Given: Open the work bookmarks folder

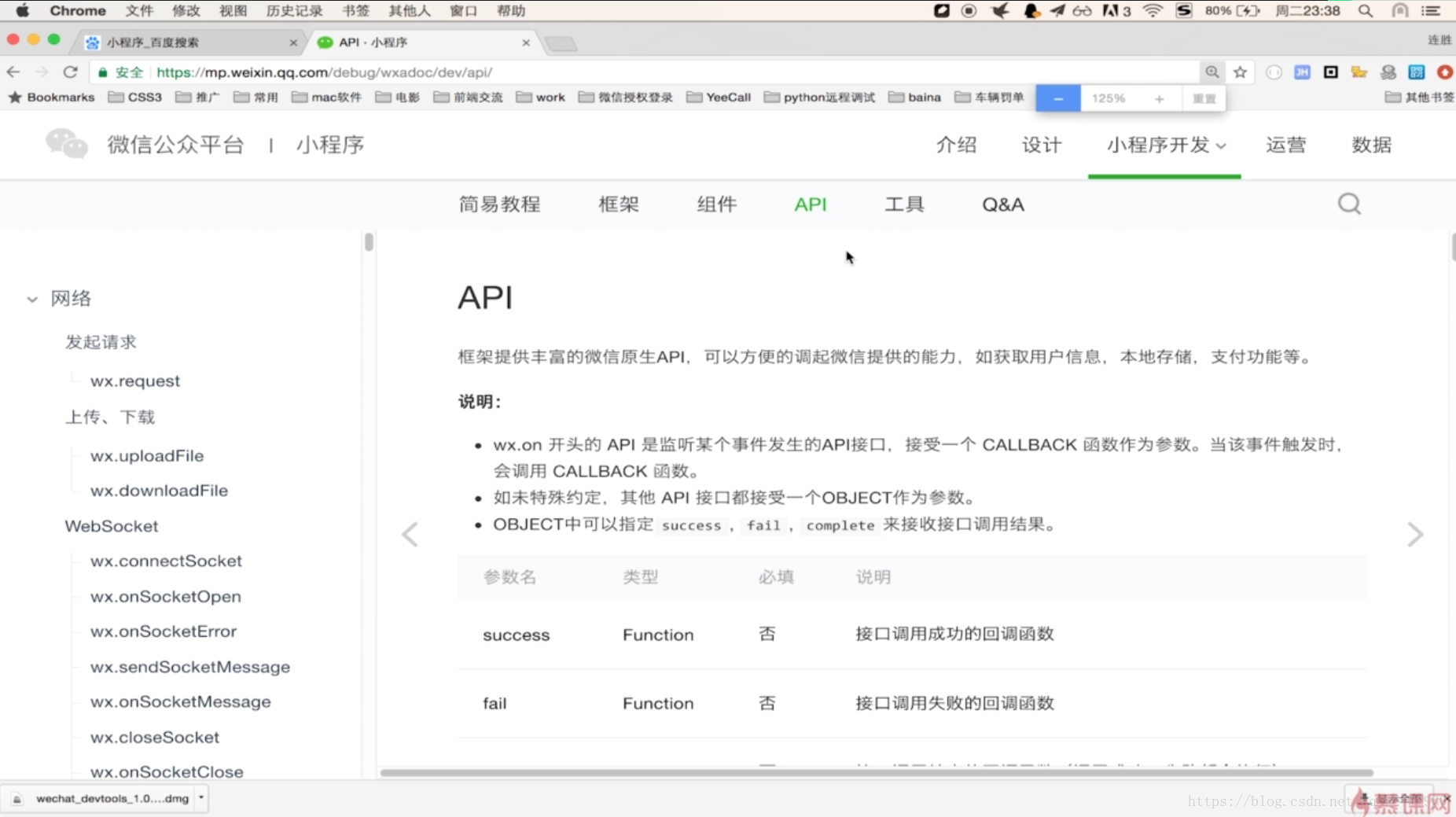Looking at the screenshot, I should pos(541,98).
